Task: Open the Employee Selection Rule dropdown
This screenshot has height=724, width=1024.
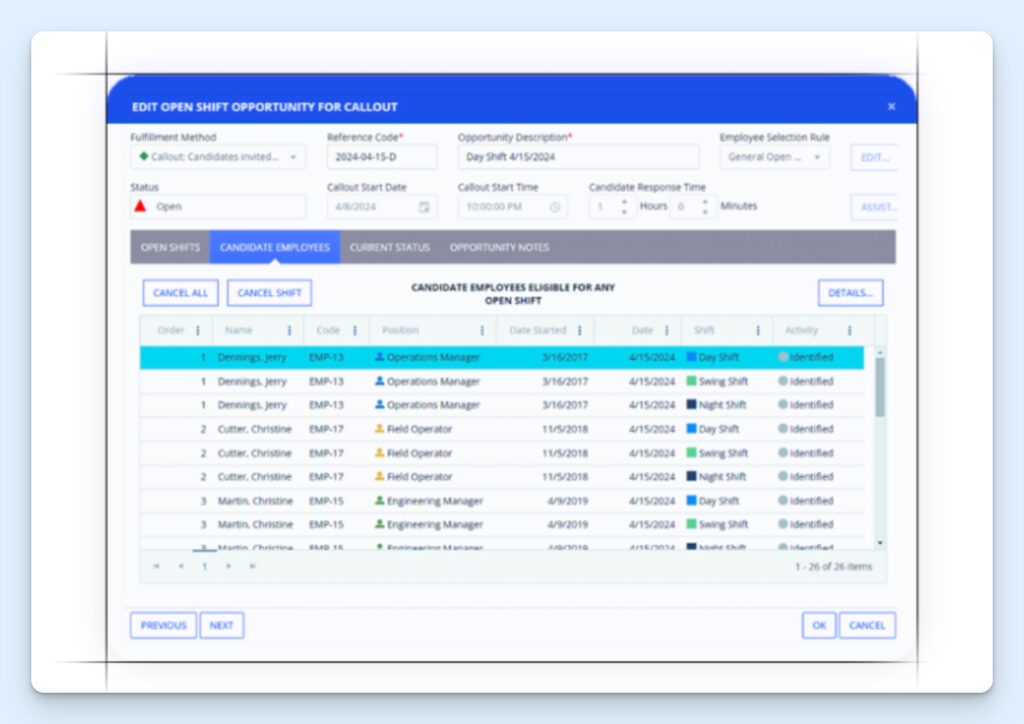Action: pos(816,157)
